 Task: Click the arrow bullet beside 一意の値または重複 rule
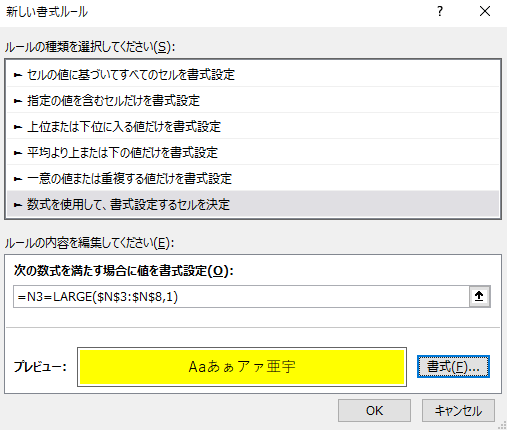18,179
